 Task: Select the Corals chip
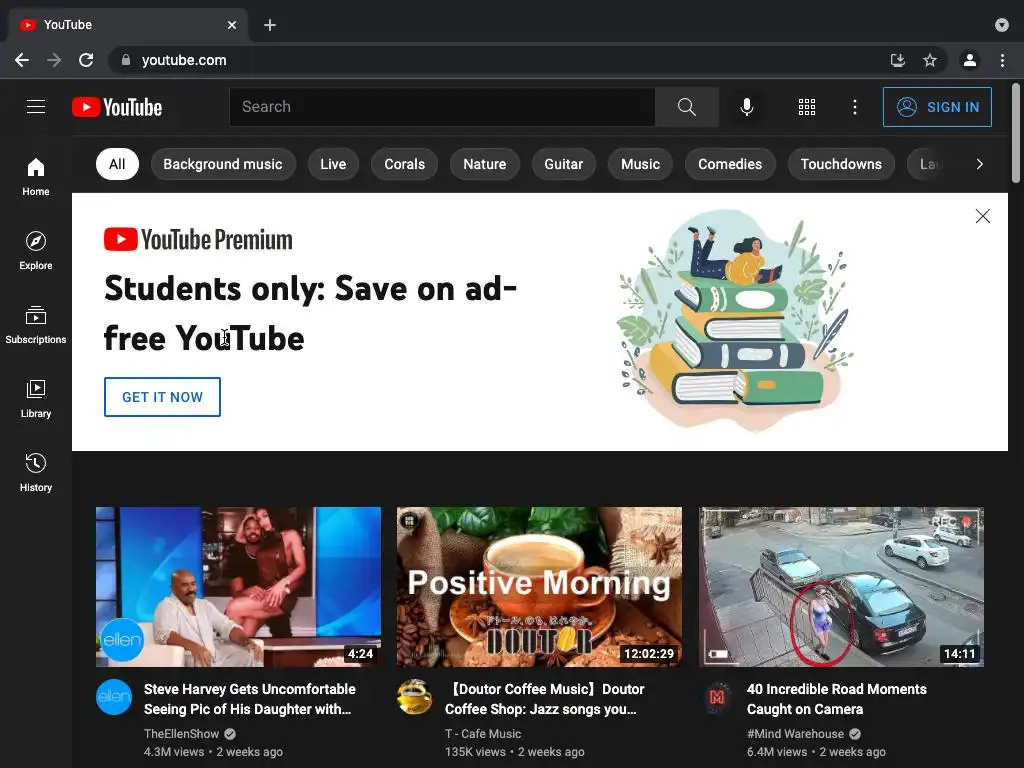(x=404, y=164)
